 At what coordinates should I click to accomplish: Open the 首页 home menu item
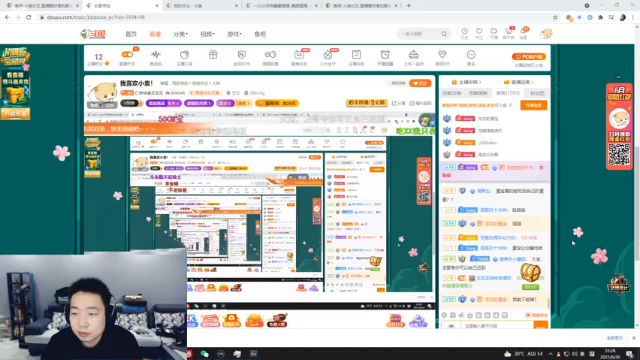[131, 34]
